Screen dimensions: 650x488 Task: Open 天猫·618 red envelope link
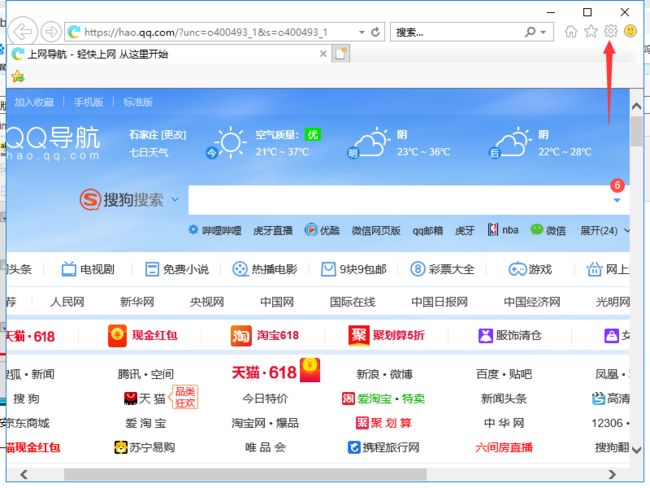pos(276,371)
